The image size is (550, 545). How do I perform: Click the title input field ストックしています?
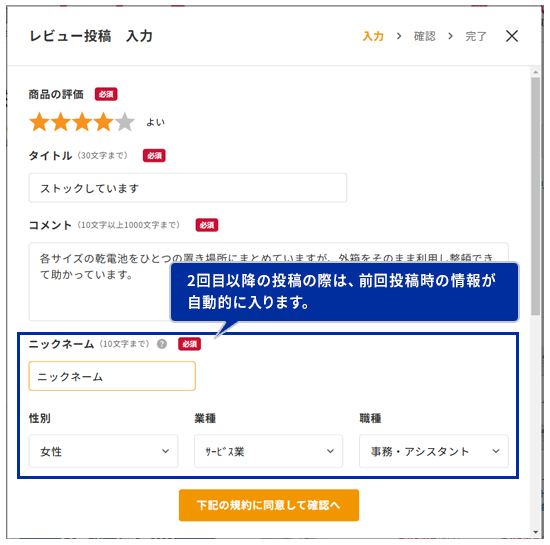[188, 188]
